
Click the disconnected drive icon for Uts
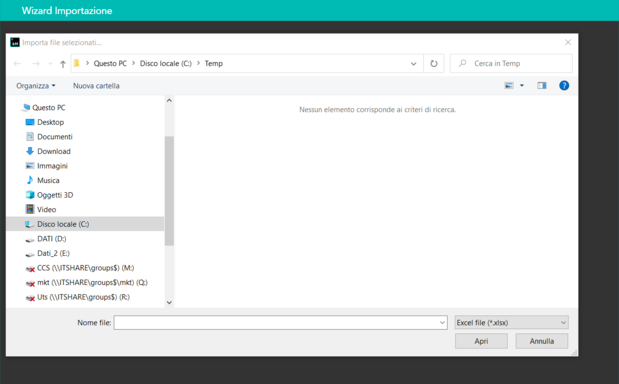pyautogui.click(x=30, y=298)
